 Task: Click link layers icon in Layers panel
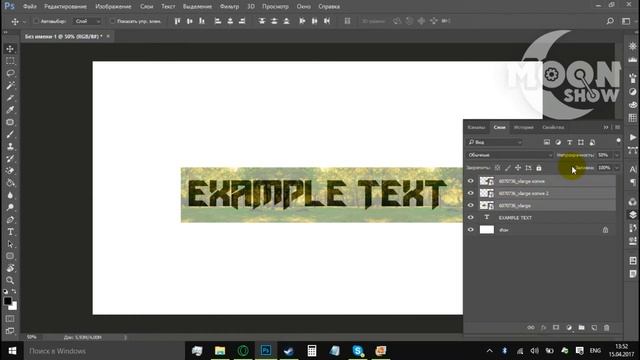[x=531, y=327]
